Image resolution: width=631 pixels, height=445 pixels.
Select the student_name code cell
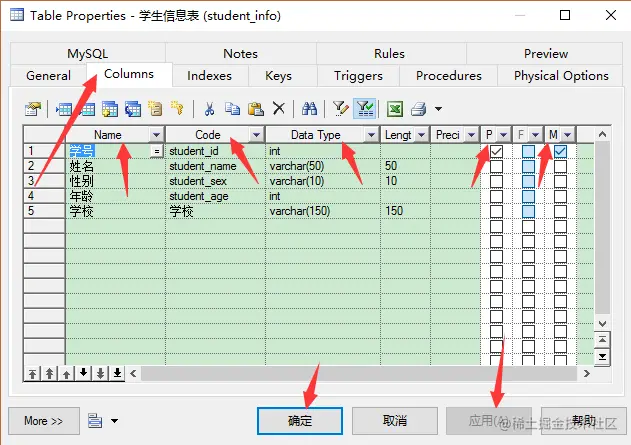(215, 166)
